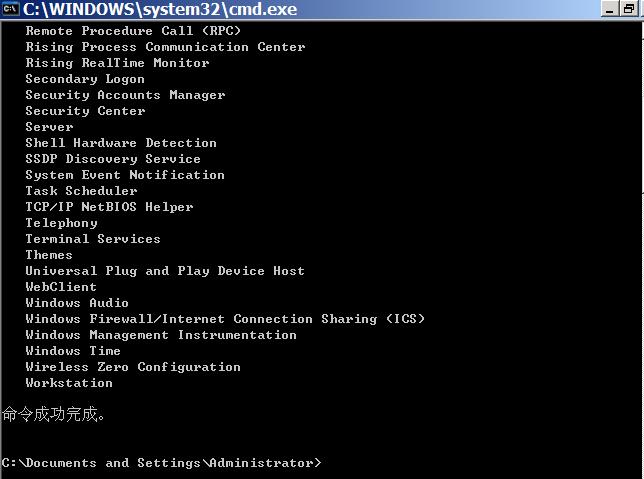This screenshot has height=479, width=644.
Task: Click Universal Plug and Play Device Host
Action: pyautogui.click(x=165, y=271)
